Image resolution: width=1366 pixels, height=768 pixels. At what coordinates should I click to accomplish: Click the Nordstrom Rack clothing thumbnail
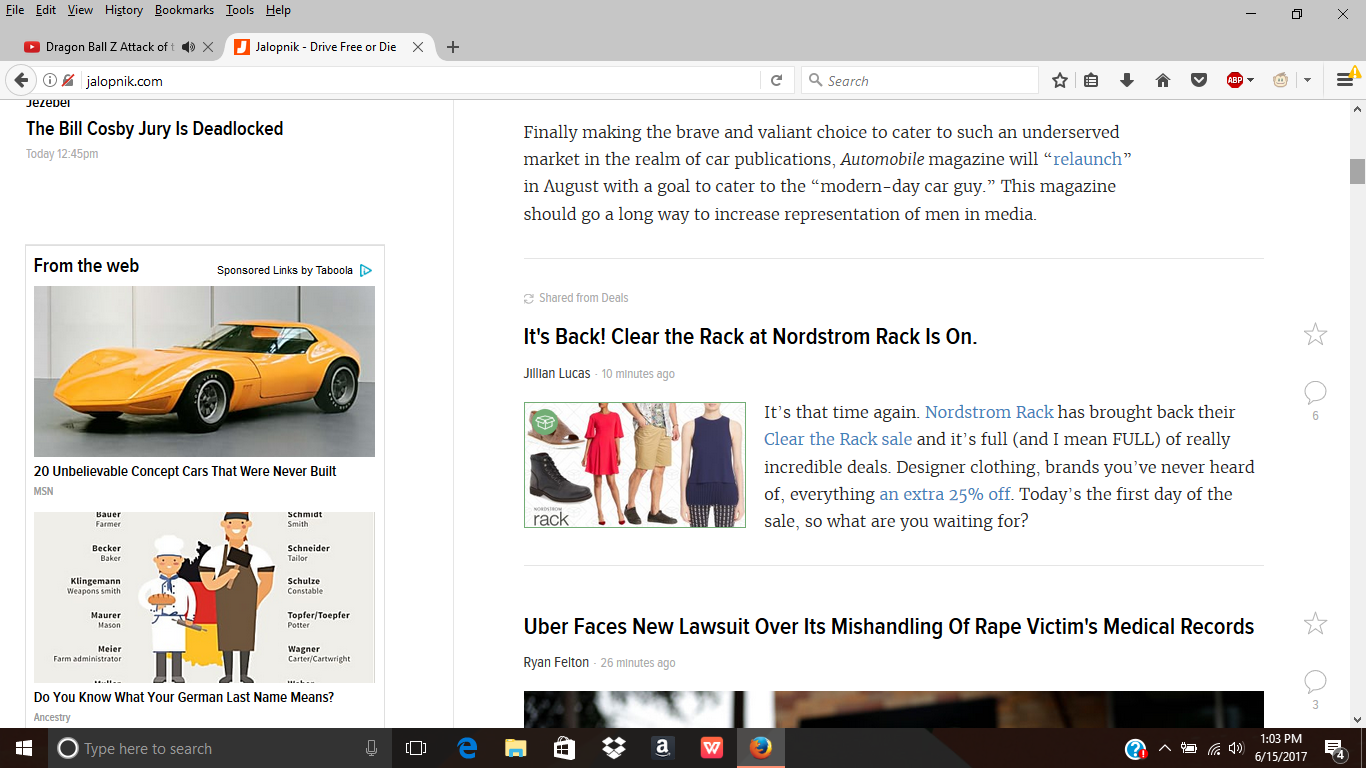click(635, 465)
